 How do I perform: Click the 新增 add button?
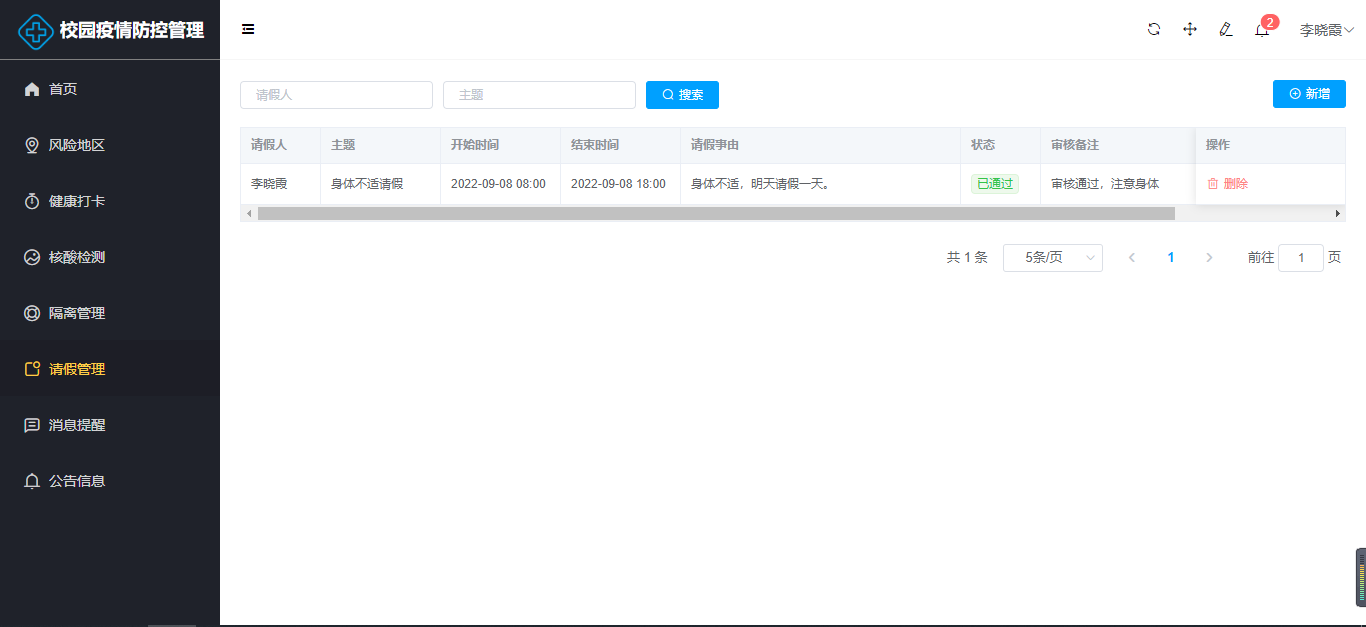1309,94
